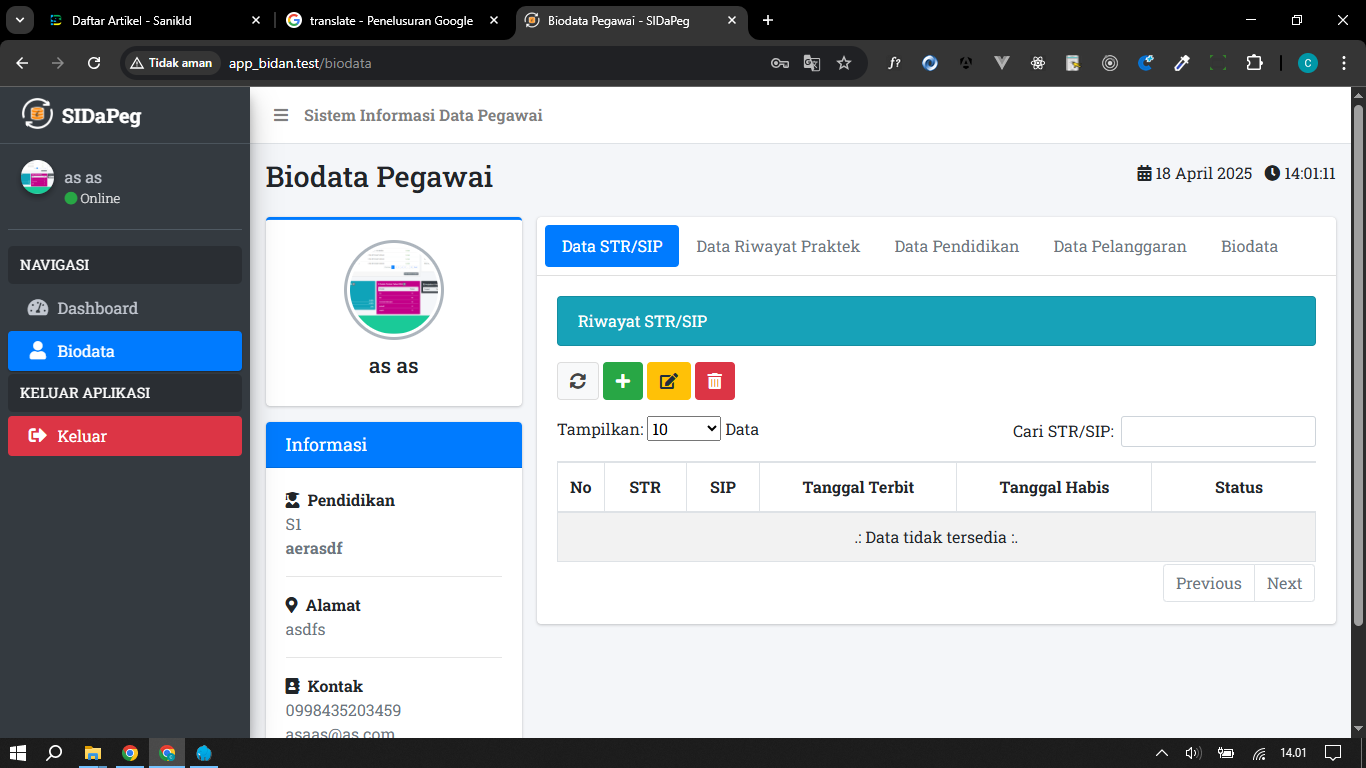Viewport: 1366px width, 768px height.
Task: Reload the page using the browser refresh button
Action: (94, 63)
